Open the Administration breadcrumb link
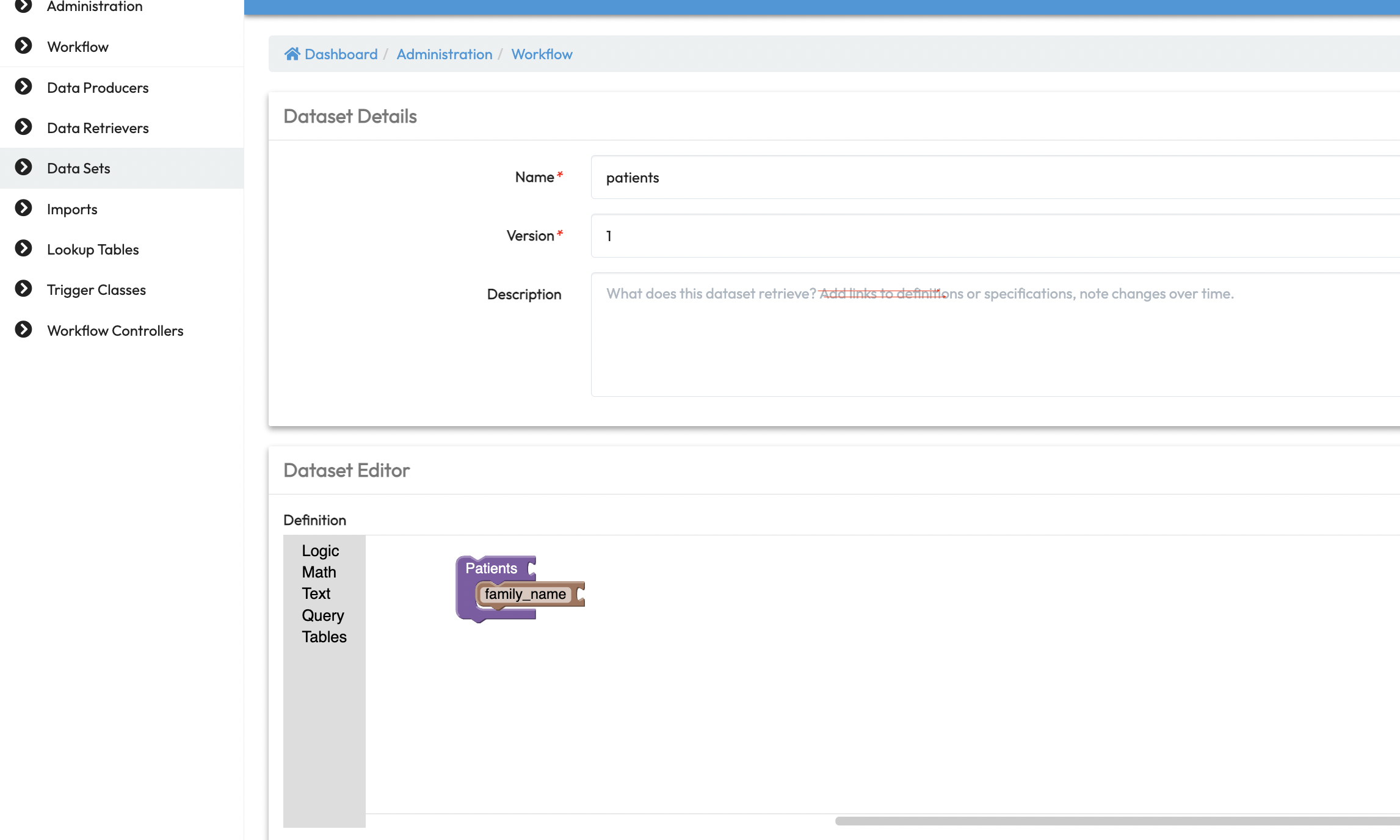 click(x=444, y=54)
